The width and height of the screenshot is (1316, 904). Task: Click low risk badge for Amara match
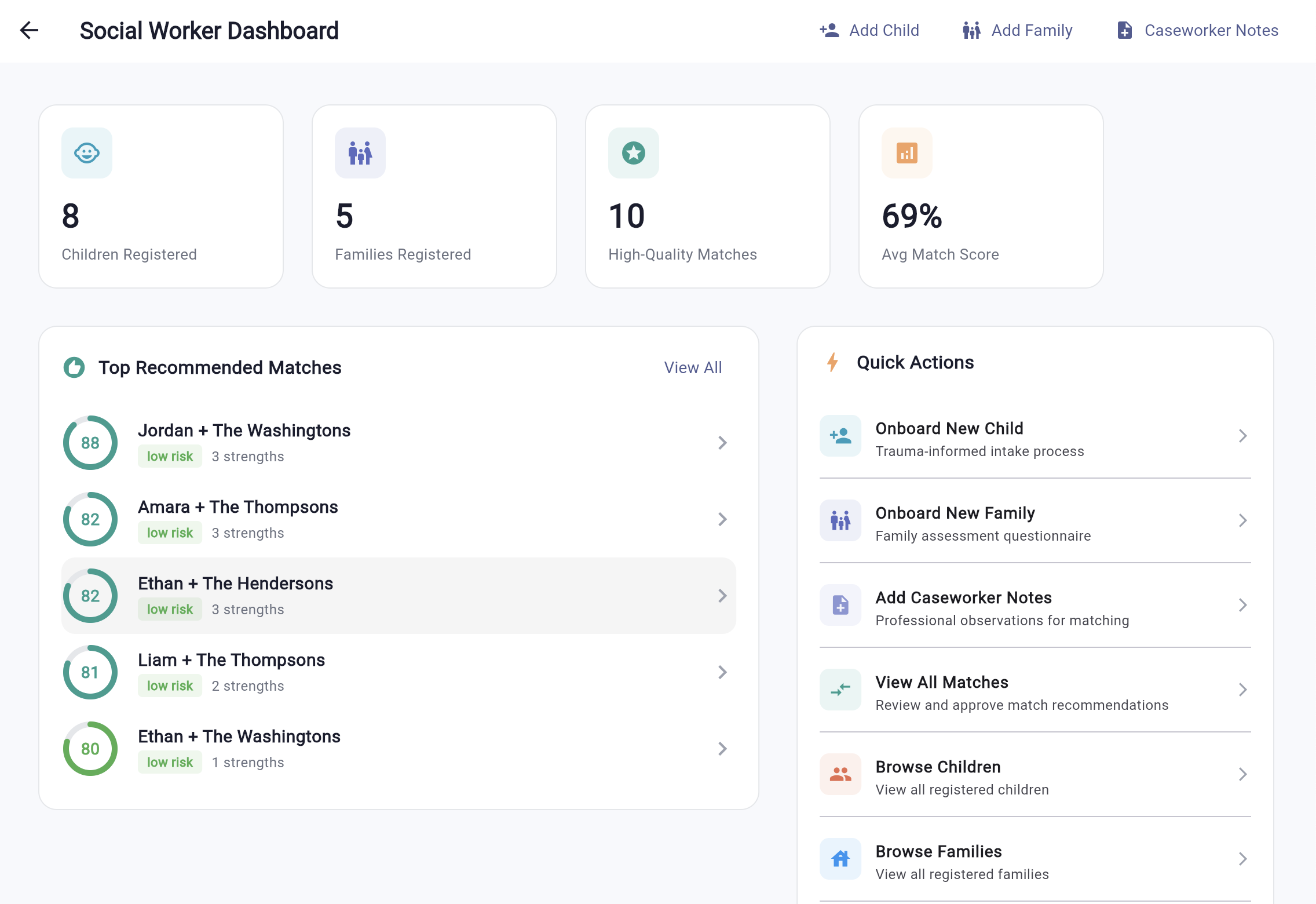tap(170, 533)
